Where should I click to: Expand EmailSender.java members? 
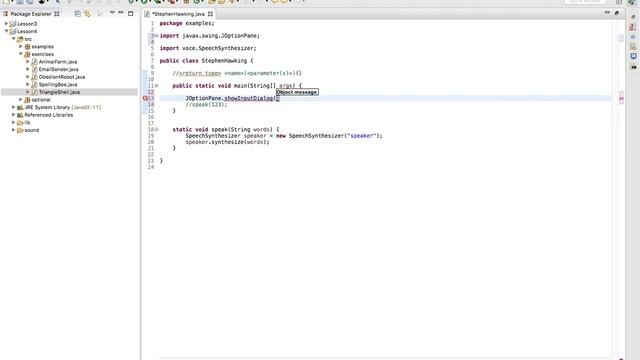[x=28, y=69]
